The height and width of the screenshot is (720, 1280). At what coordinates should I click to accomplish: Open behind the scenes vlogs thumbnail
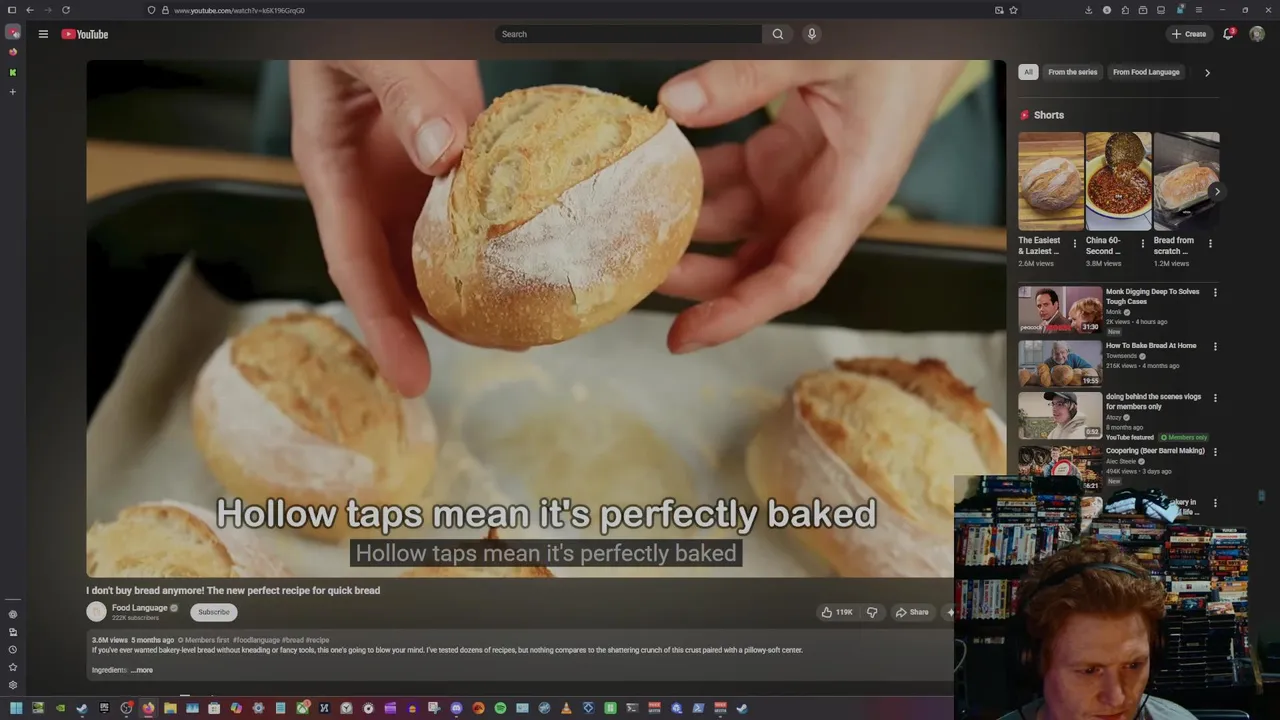coord(1060,415)
